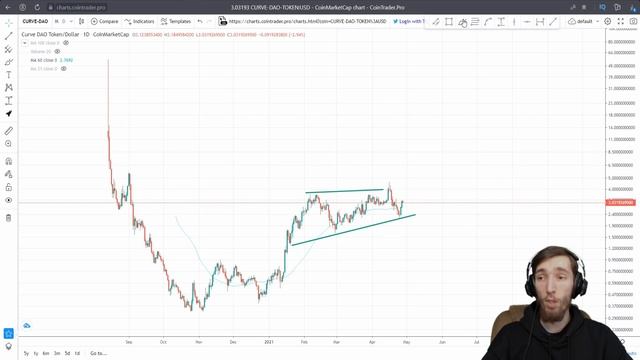Image resolution: width=640 pixels, height=360 pixels.
Task: Undo the last chart action
Action: 200,21
